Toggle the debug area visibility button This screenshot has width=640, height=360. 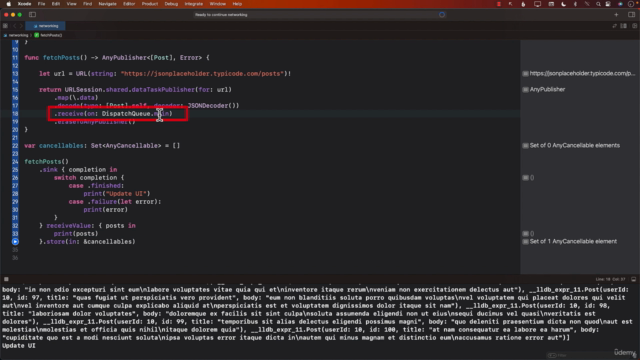click(x=633, y=279)
